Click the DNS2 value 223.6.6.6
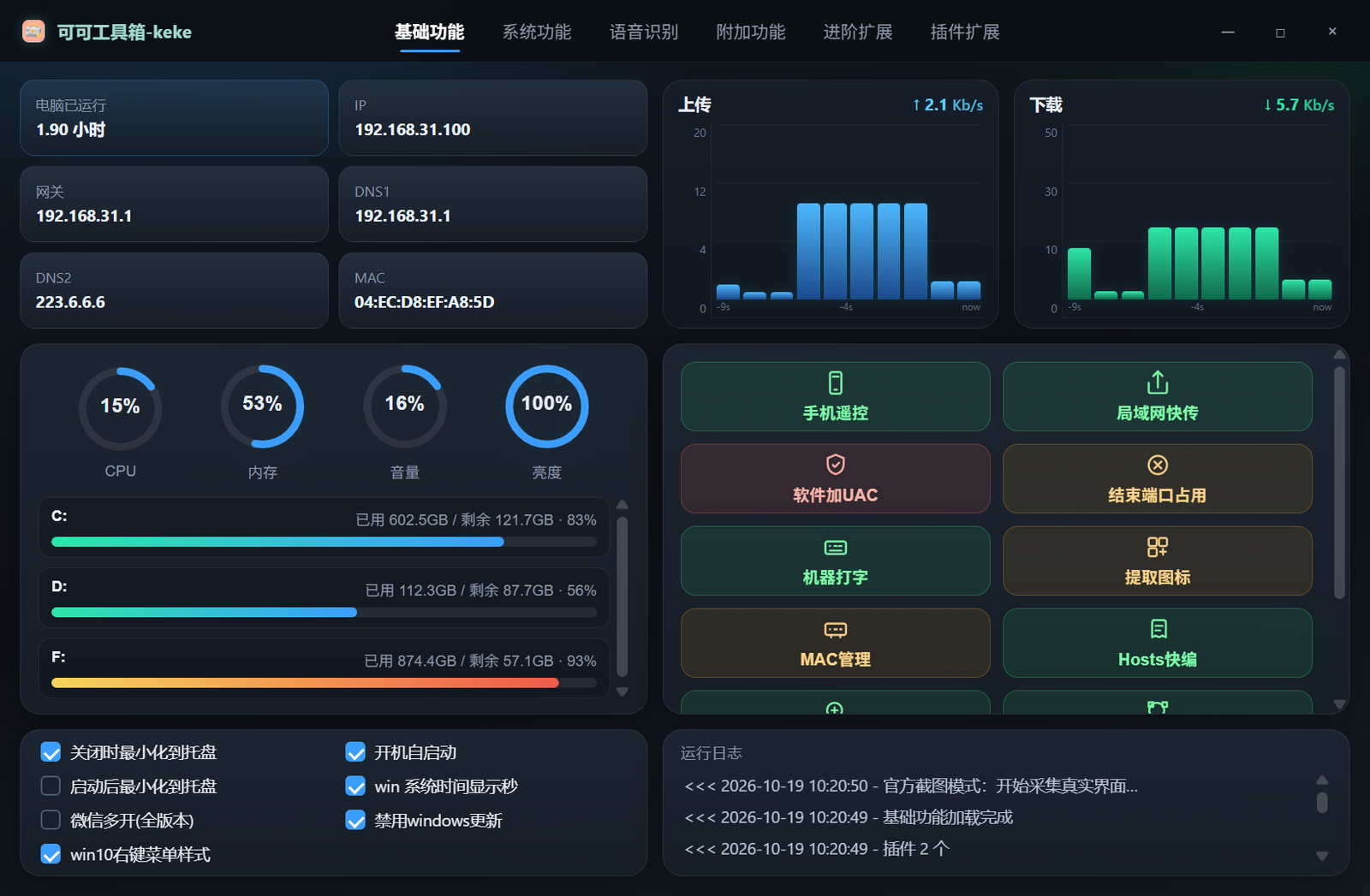Screen dimensions: 1370x896 click(x=70, y=302)
